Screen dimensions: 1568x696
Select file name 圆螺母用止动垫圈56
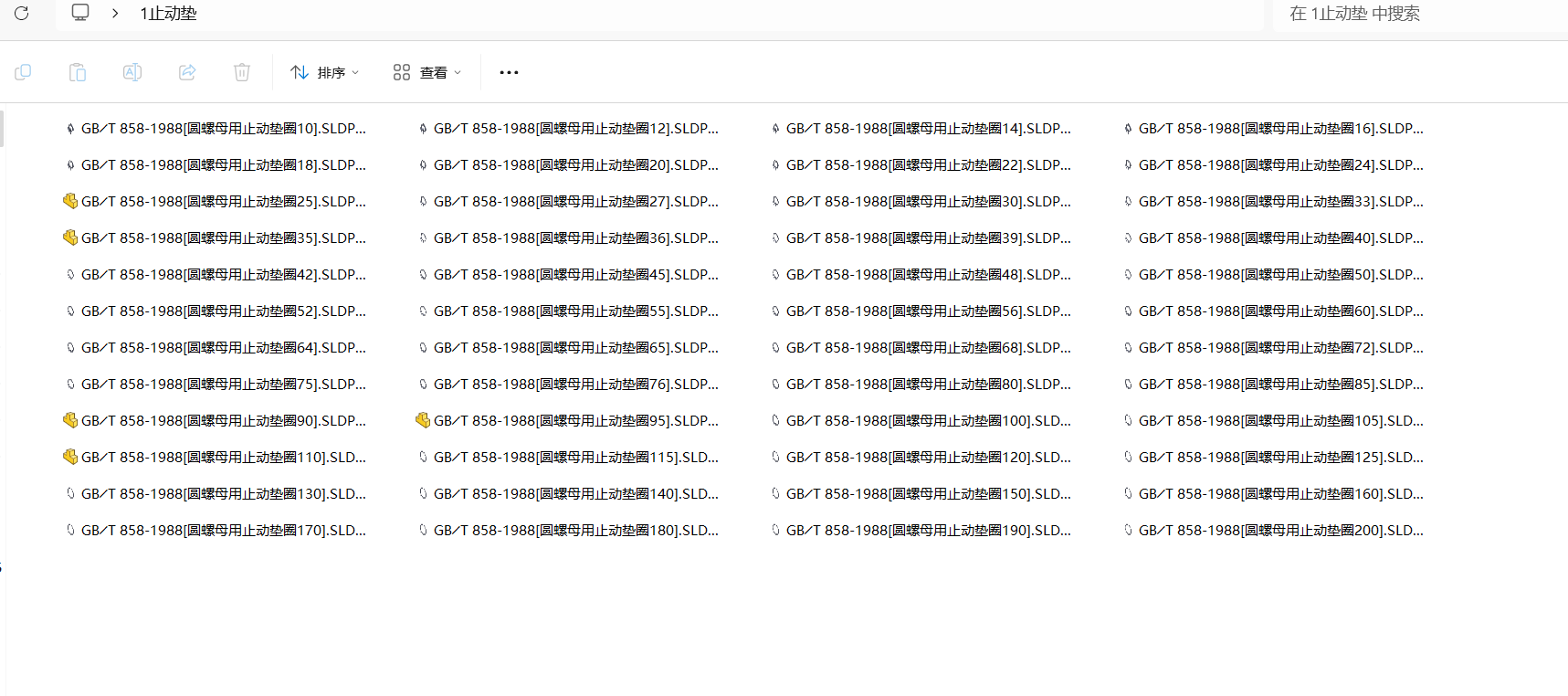click(928, 311)
